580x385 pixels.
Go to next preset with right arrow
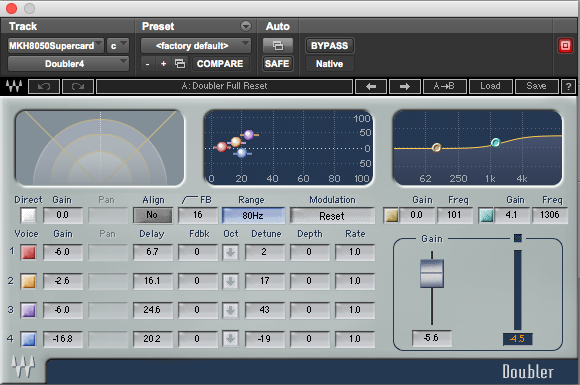tap(405, 87)
